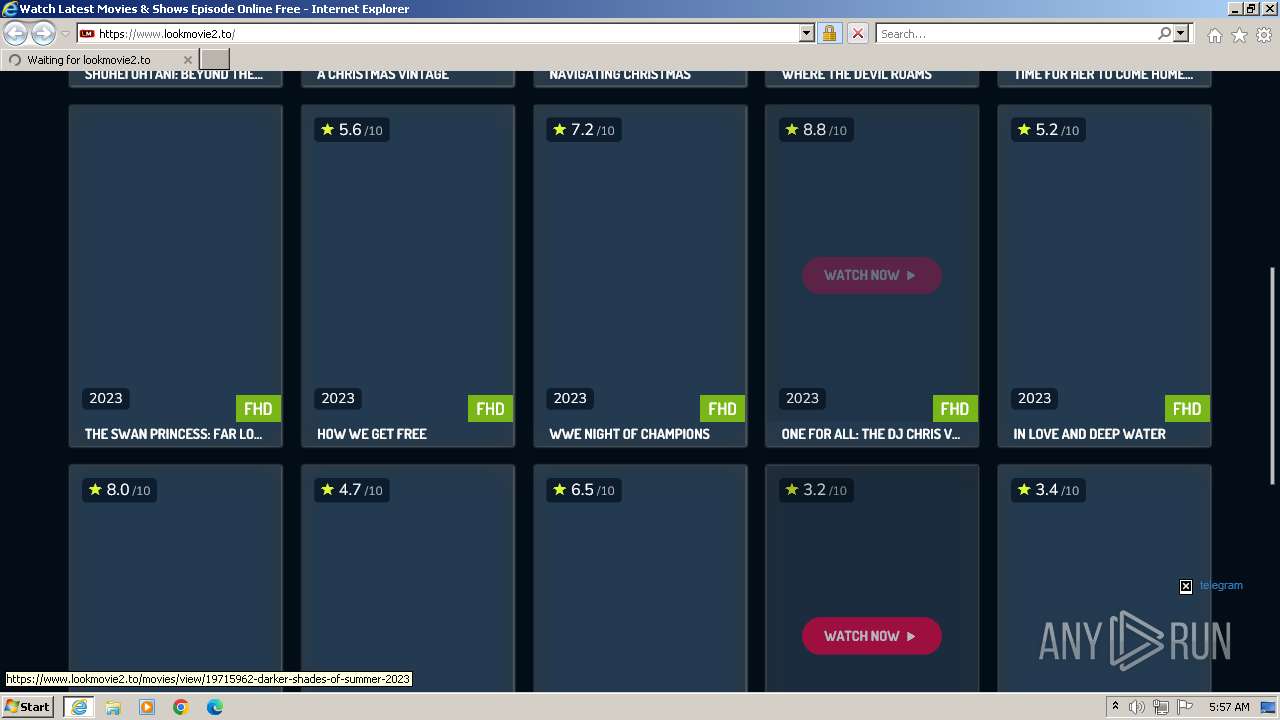Image resolution: width=1280 pixels, height=720 pixels.
Task: Show hidden system tray icons
Action: click(1115, 707)
